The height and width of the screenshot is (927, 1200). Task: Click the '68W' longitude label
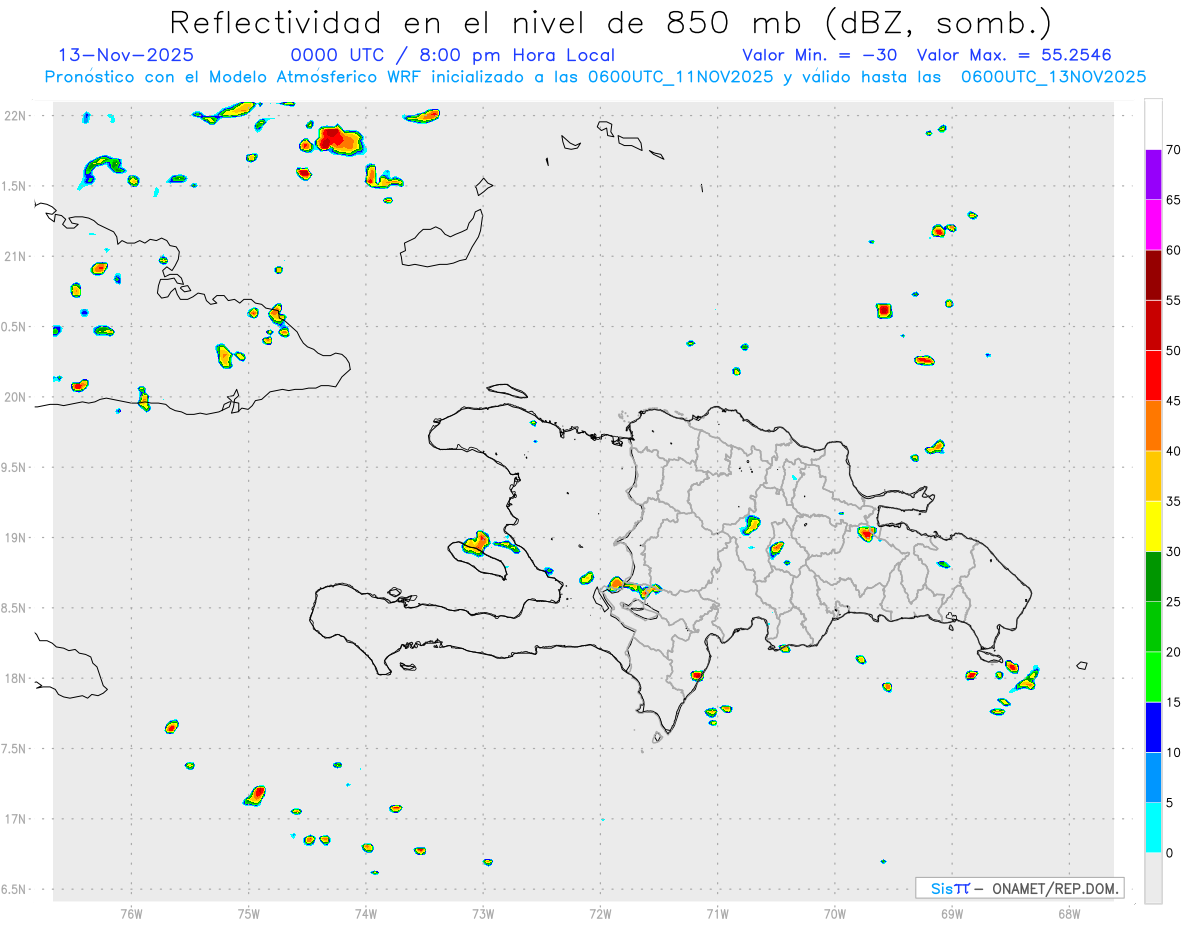tap(1069, 913)
